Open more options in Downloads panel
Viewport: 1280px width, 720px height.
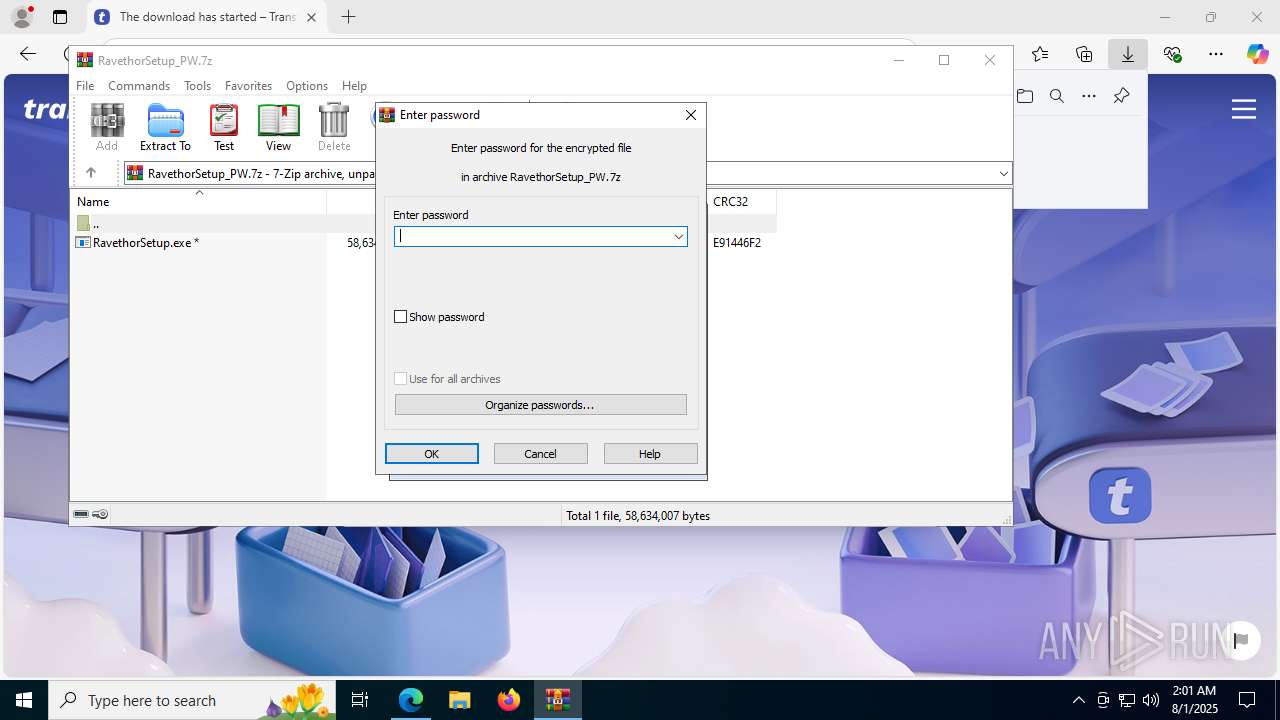tap(1089, 96)
